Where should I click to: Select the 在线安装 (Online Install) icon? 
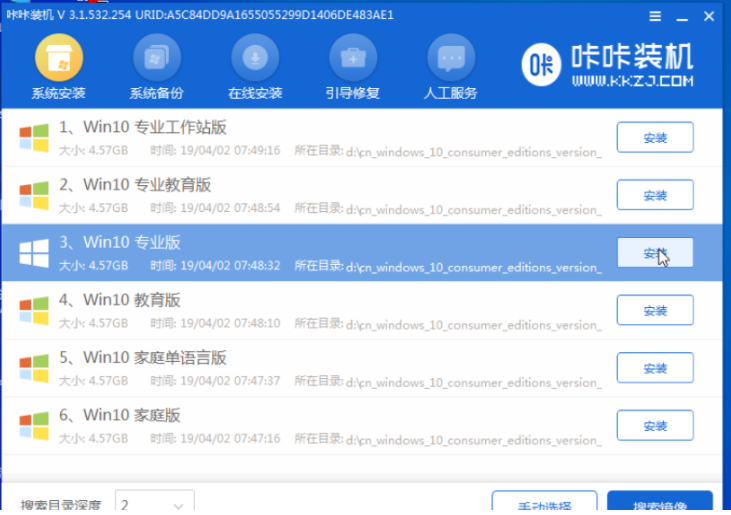(x=255, y=58)
